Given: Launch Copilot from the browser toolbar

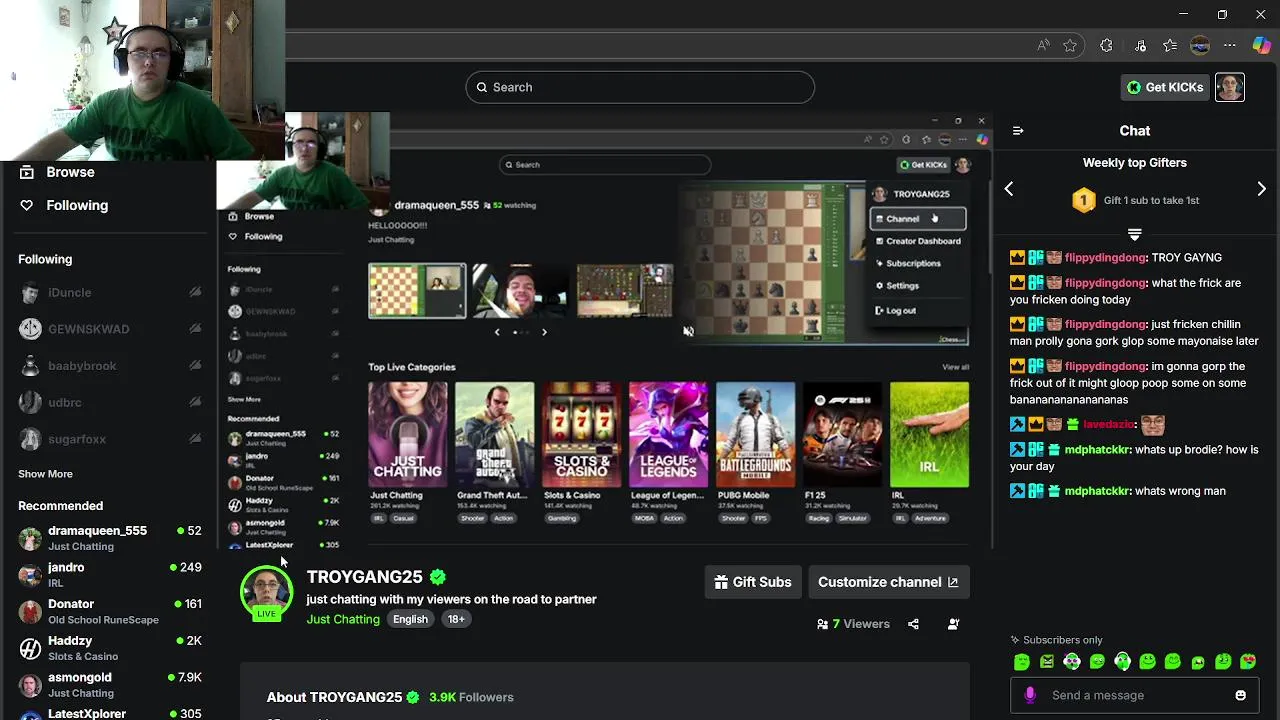Looking at the screenshot, I should coord(1261,45).
